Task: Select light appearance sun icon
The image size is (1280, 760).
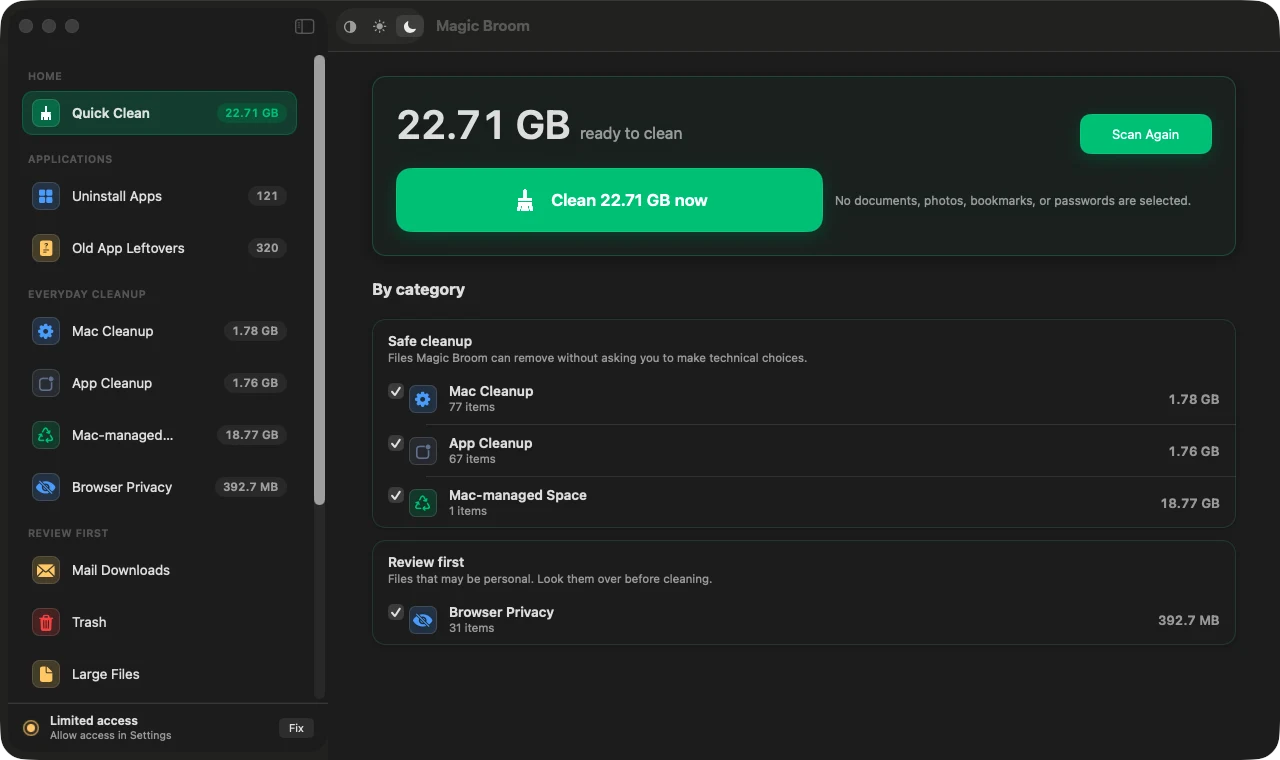Action: (x=379, y=26)
